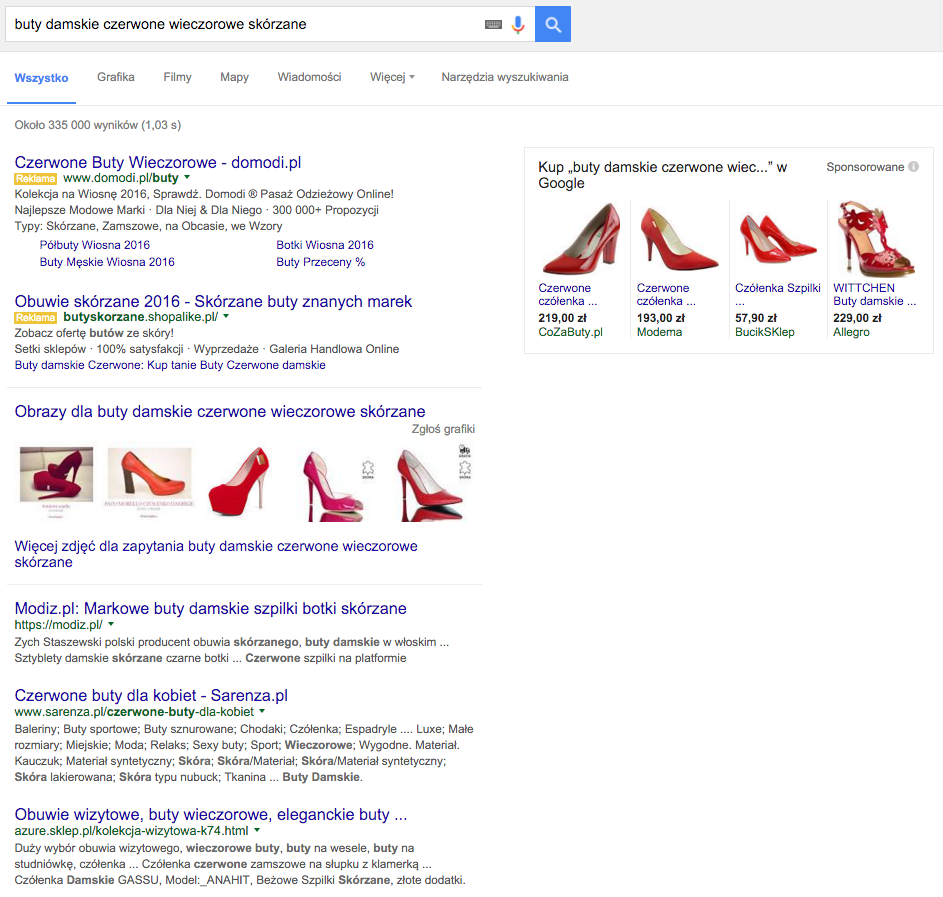The height and width of the screenshot is (897, 943).
Task: Switch to the Mapy tab
Action: [234, 77]
